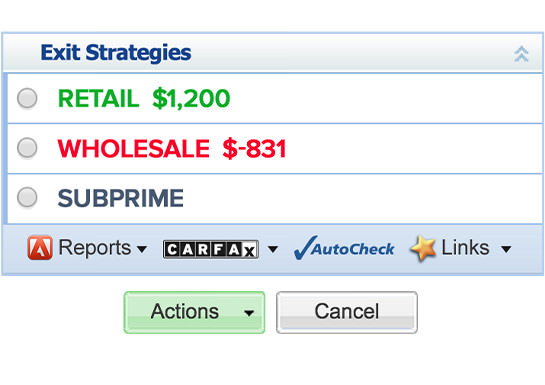
Task: Select the RETAIL radio button
Action: 27,98
